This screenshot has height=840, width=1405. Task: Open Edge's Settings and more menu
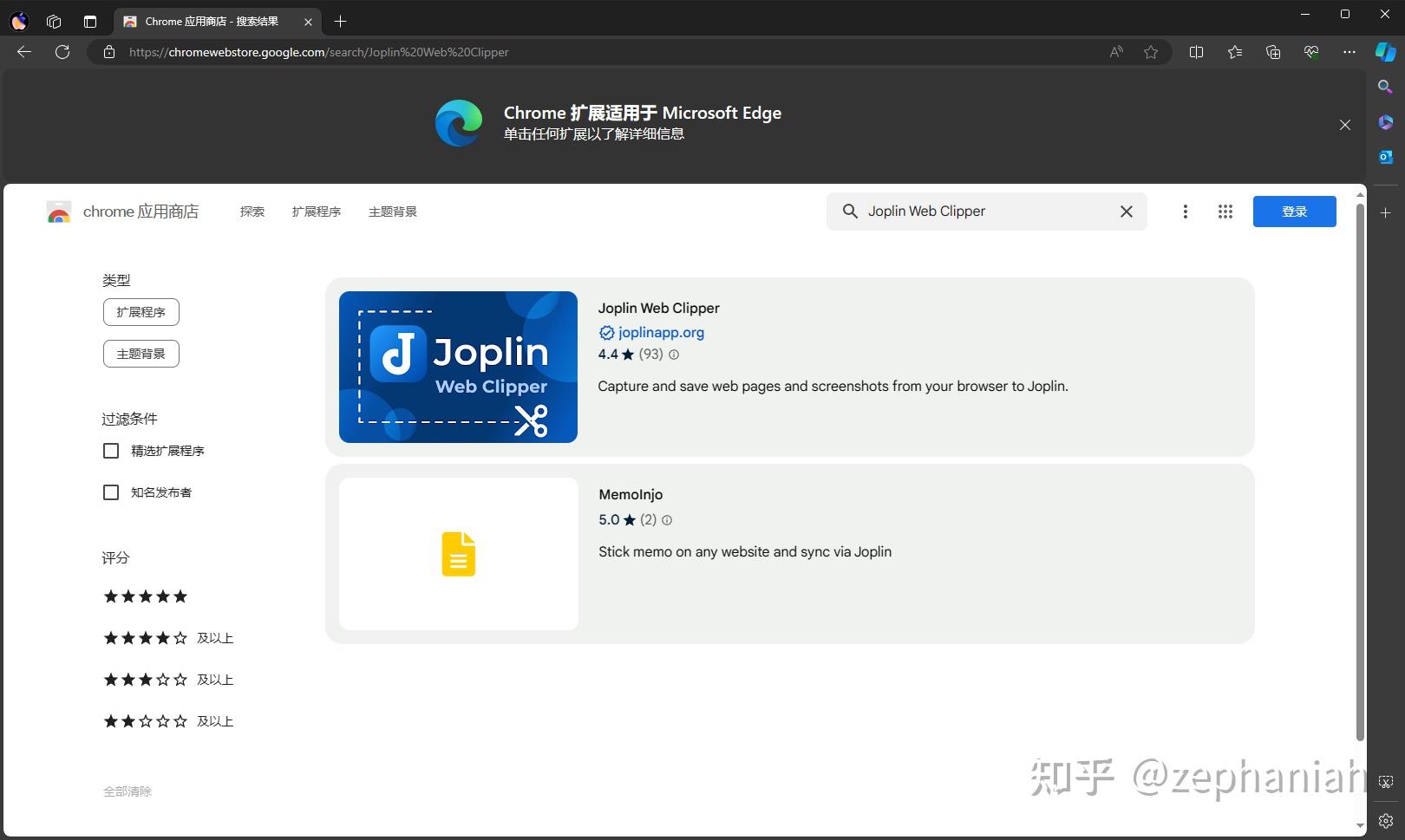(1349, 52)
